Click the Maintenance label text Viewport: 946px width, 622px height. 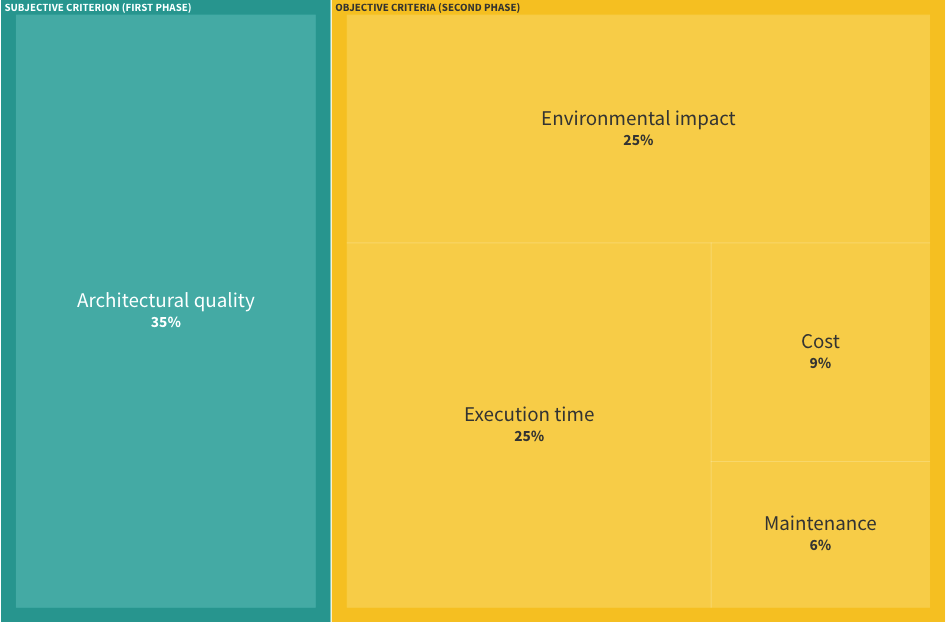[x=820, y=523]
